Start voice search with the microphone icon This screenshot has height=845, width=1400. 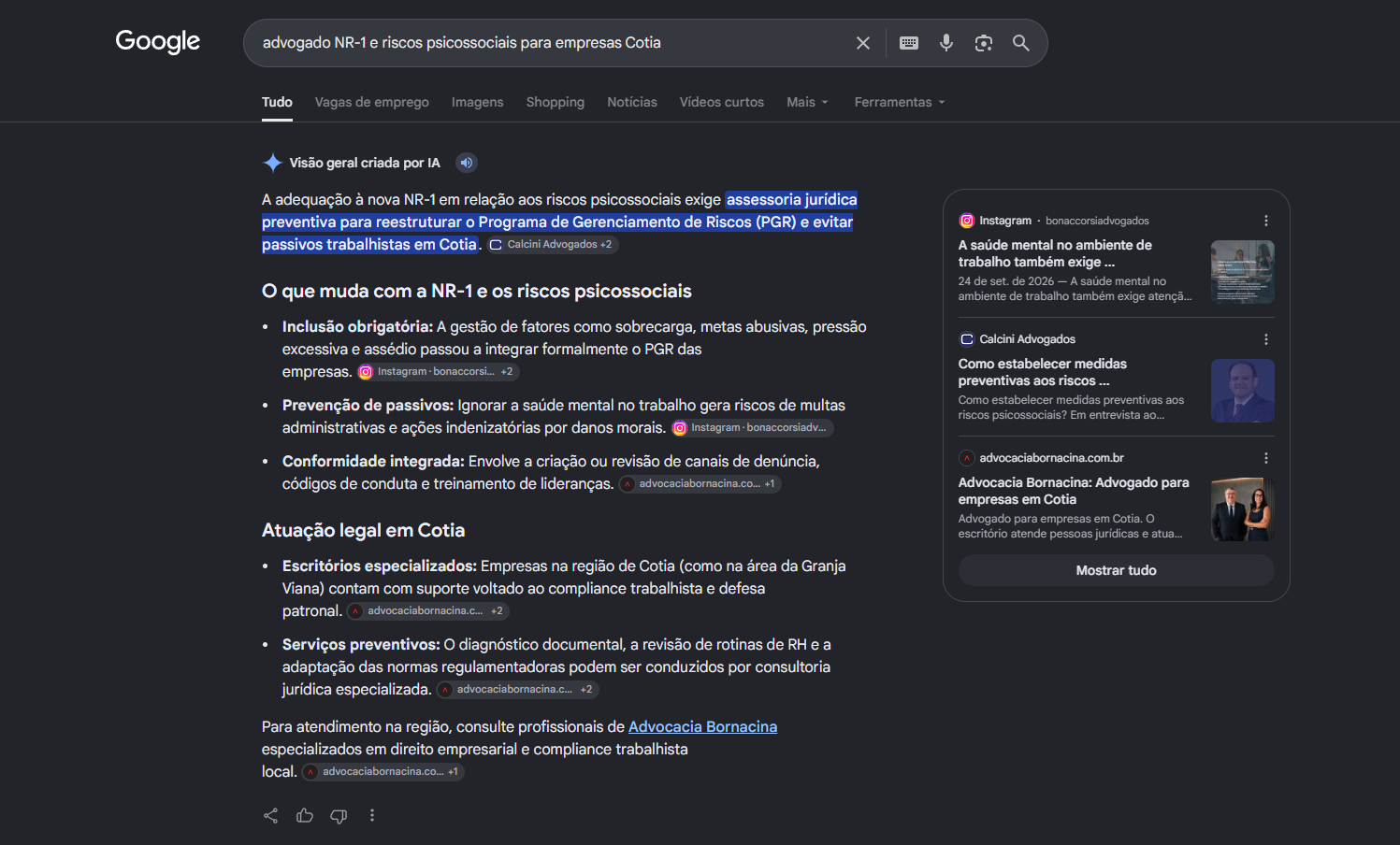[946, 43]
